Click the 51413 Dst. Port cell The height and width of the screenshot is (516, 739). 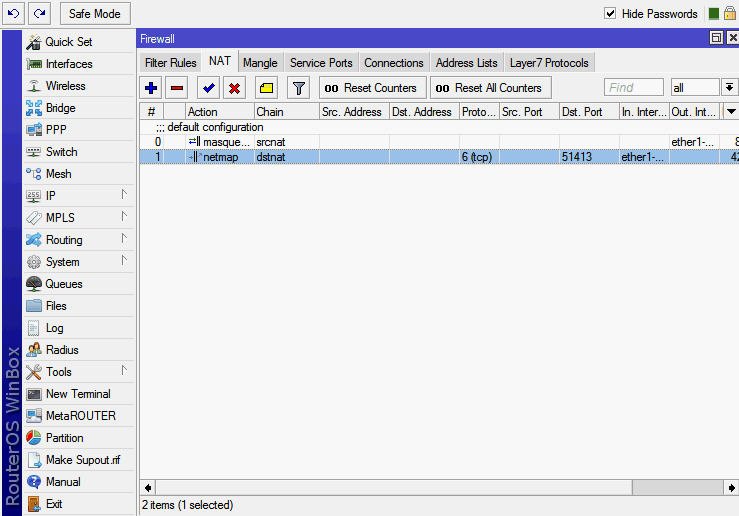[589, 157]
